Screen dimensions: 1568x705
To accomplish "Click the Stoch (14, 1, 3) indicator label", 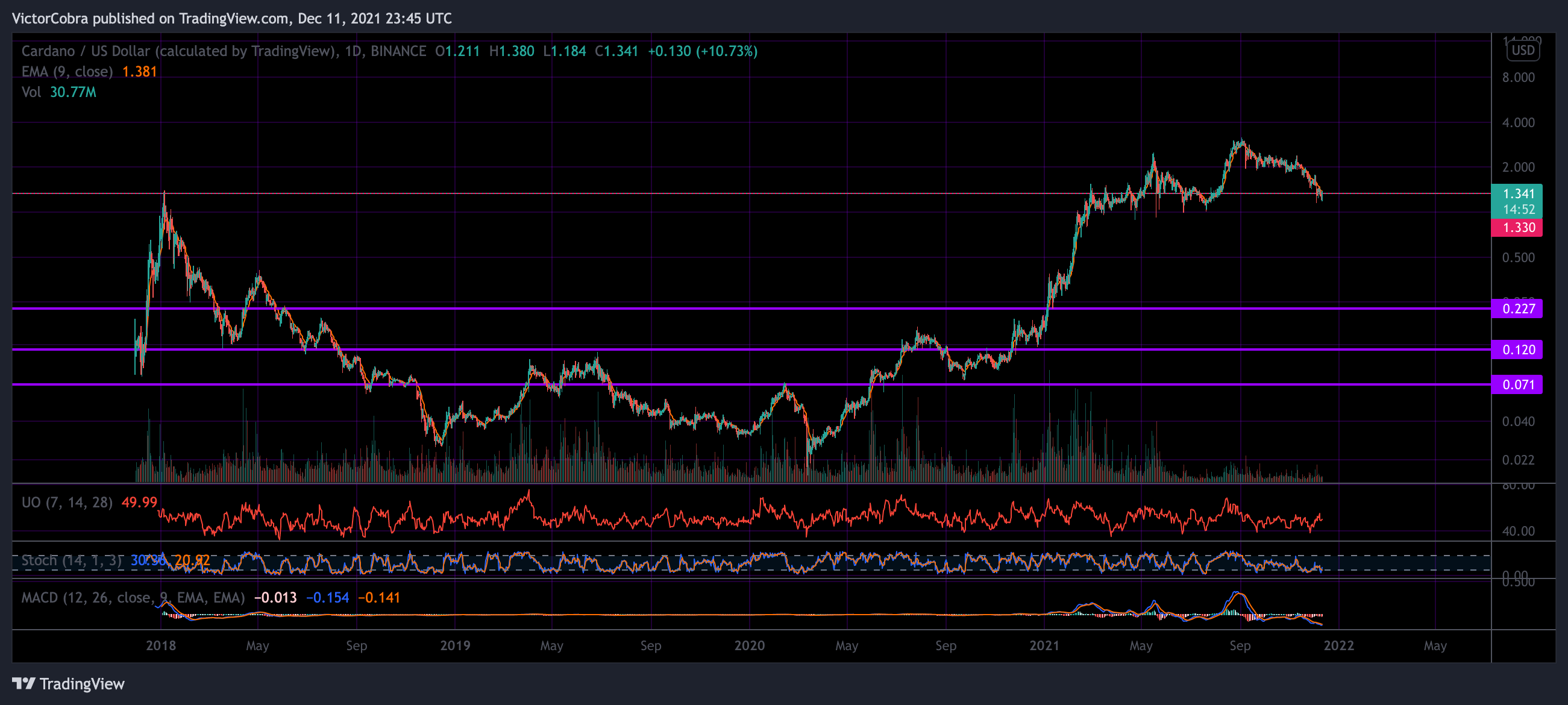I will pyautogui.click(x=72, y=560).
